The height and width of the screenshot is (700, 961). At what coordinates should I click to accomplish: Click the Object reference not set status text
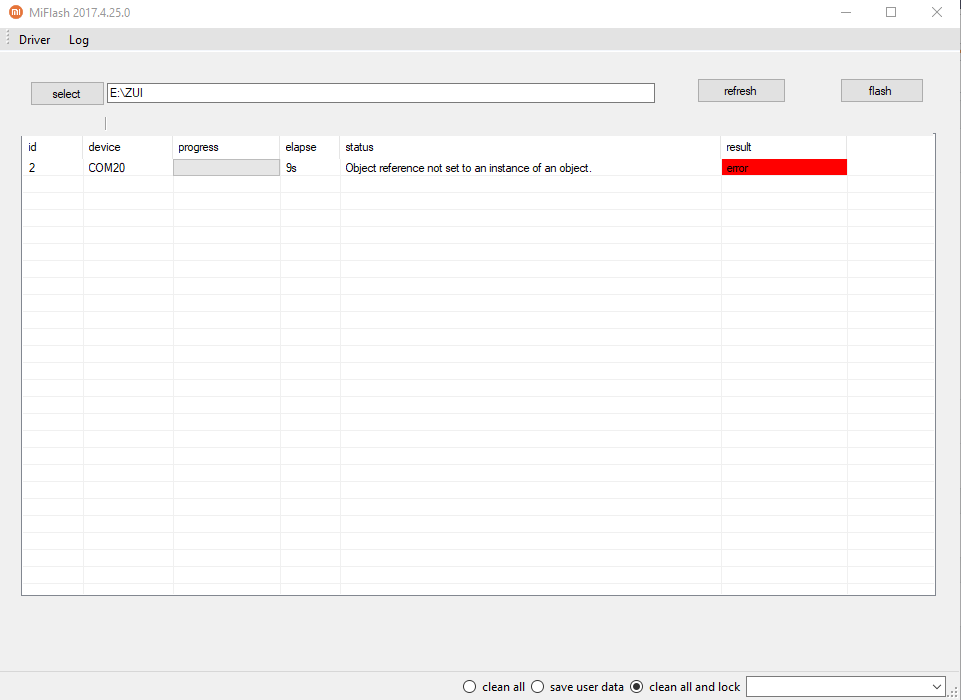(x=468, y=168)
